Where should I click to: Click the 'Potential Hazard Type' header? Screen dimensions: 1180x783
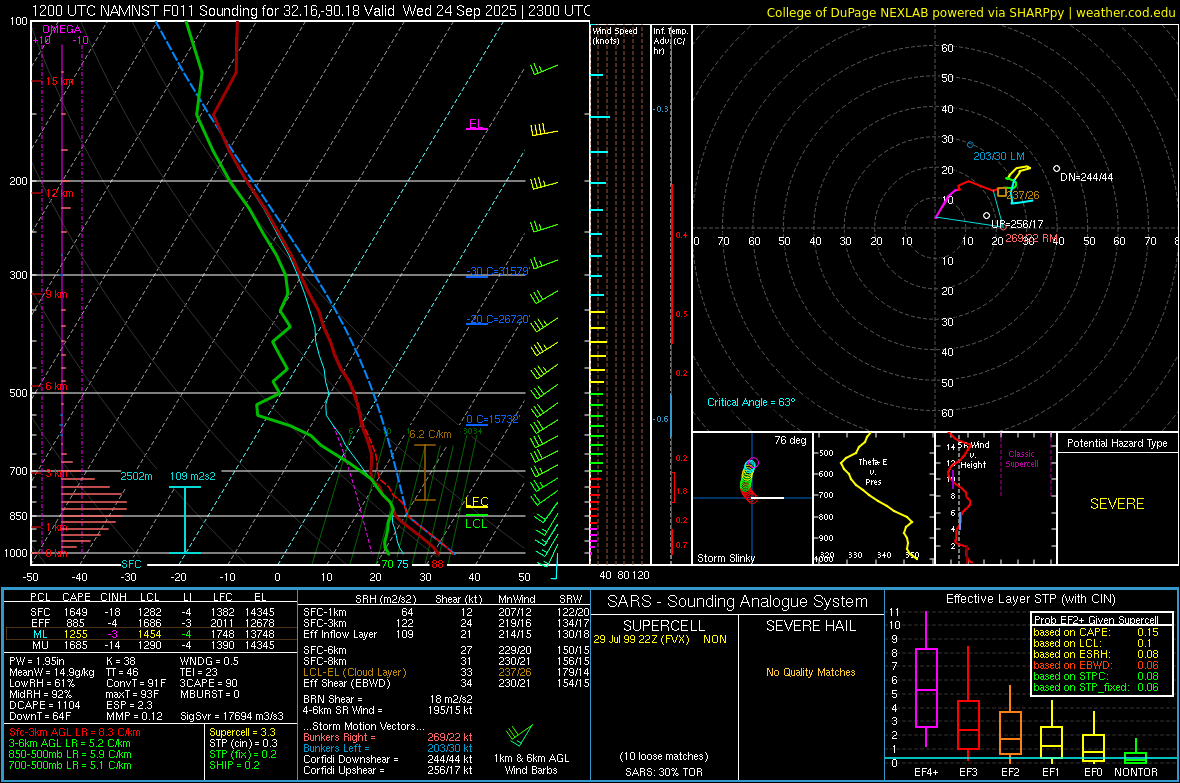point(1117,443)
